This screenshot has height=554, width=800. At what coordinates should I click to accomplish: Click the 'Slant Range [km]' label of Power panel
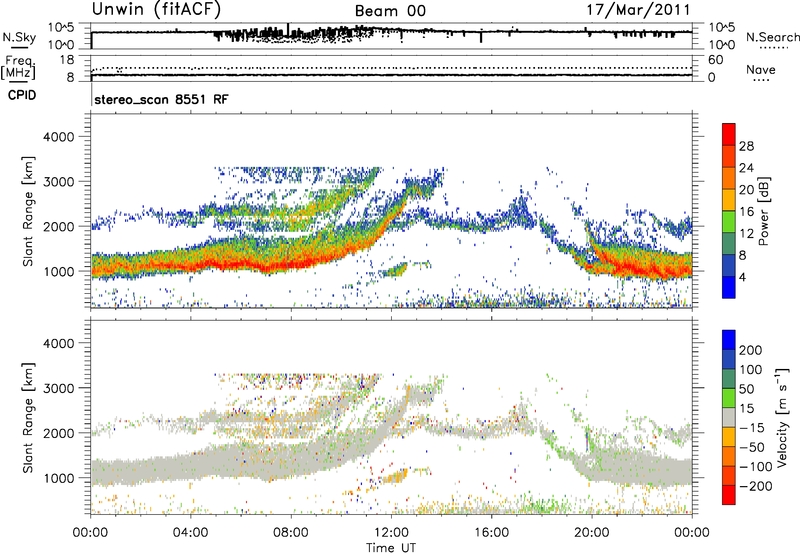28,211
